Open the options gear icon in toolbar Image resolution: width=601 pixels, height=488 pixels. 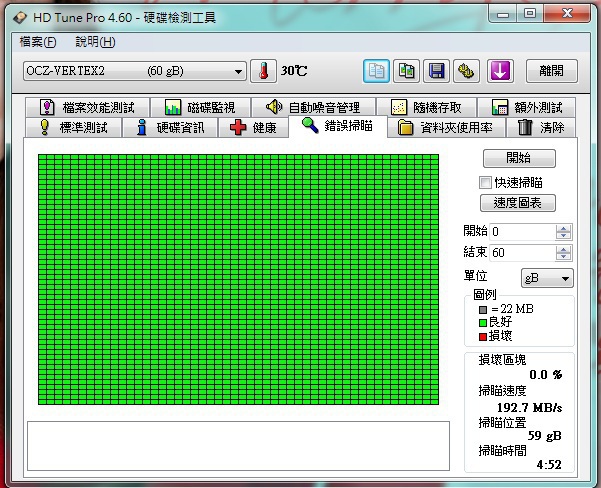click(466, 71)
